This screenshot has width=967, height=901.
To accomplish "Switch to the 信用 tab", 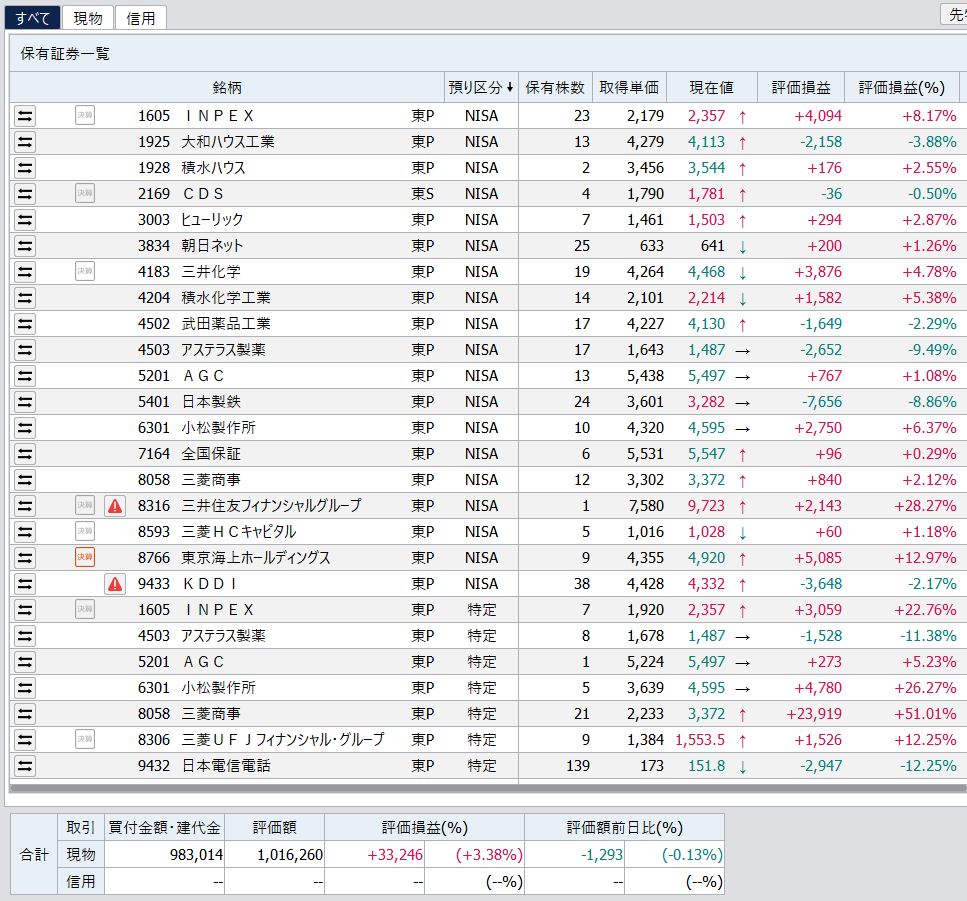I will tap(141, 18).
